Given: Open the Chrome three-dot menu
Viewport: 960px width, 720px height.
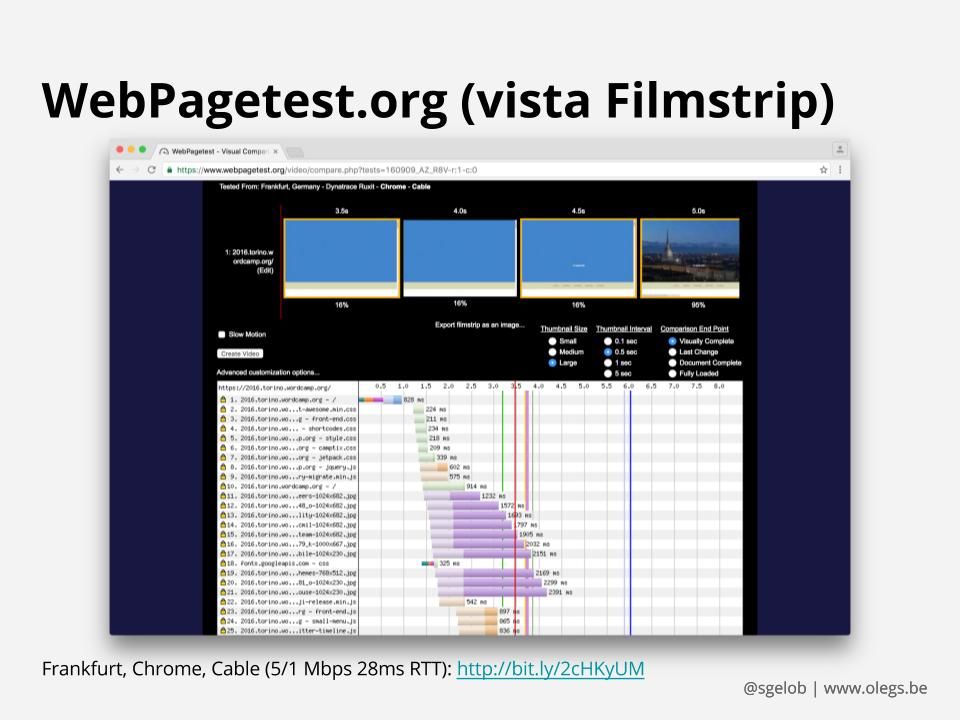Looking at the screenshot, I should click(840, 170).
